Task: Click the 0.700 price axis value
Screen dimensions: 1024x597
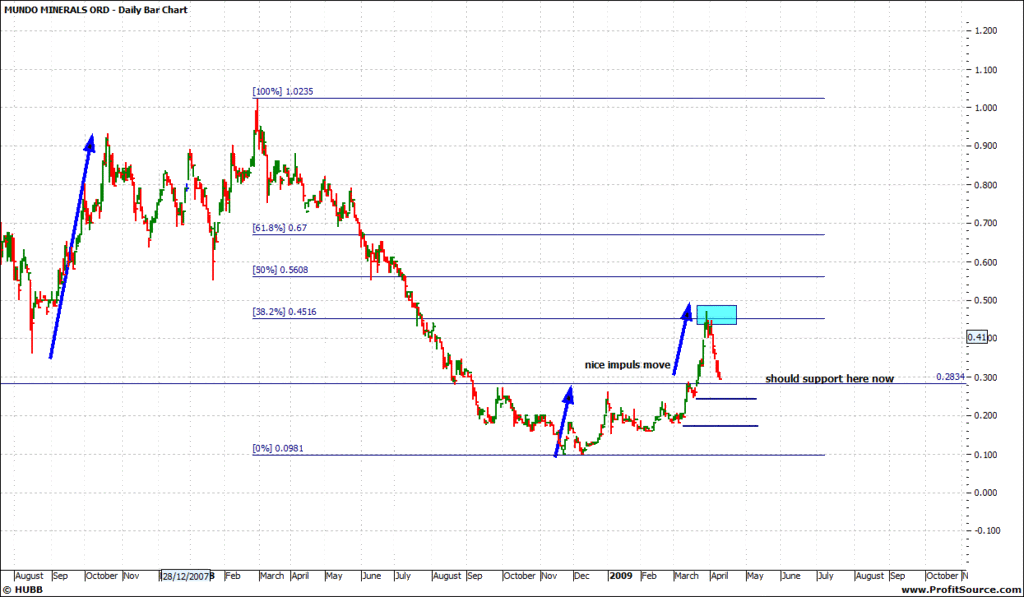Action: click(985, 223)
